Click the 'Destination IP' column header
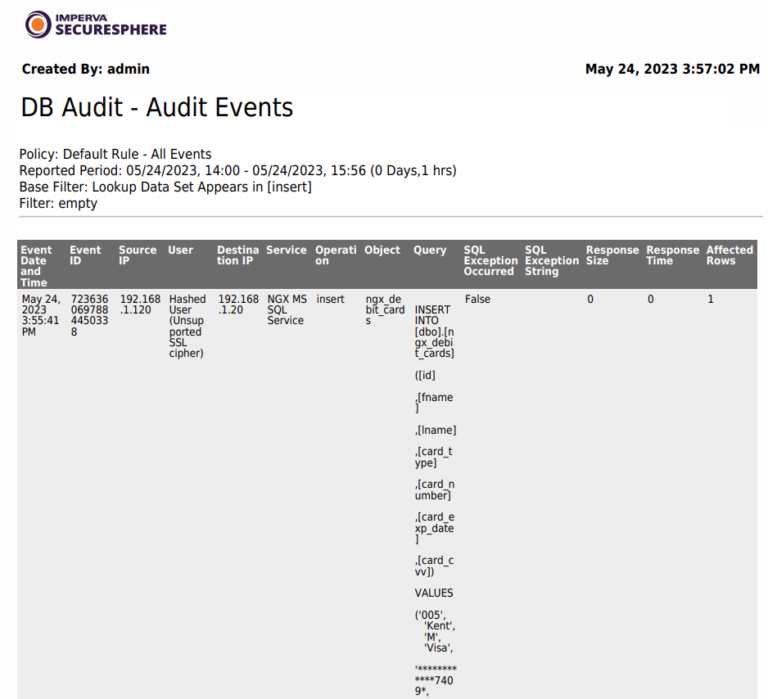The width and height of the screenshot is (768, 699). [238, 256]
